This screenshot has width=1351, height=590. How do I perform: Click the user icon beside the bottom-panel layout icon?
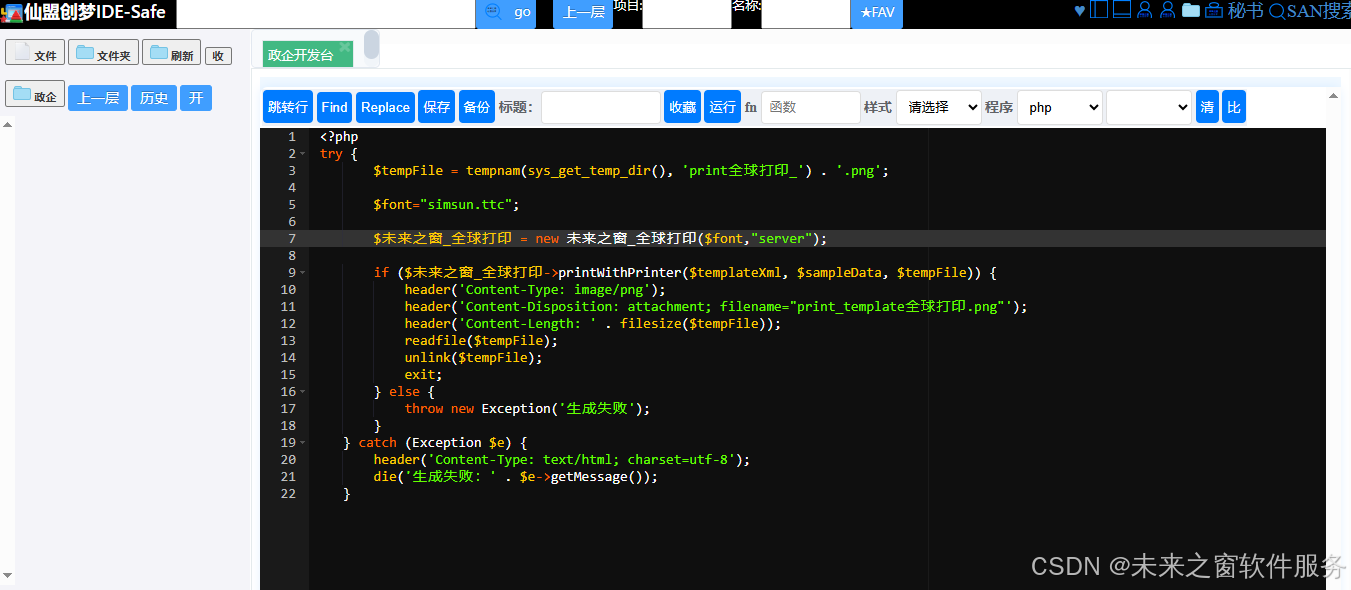click(1145, 10)
